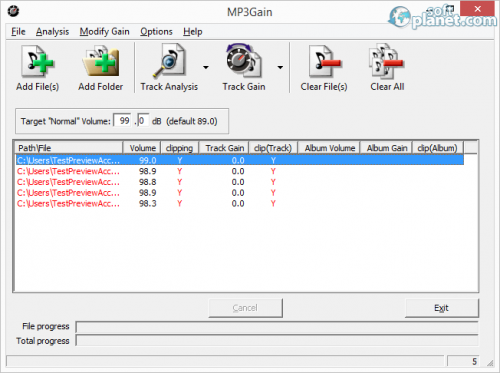Select the highlighted file row with volume 99.0

tap(240, 160)
